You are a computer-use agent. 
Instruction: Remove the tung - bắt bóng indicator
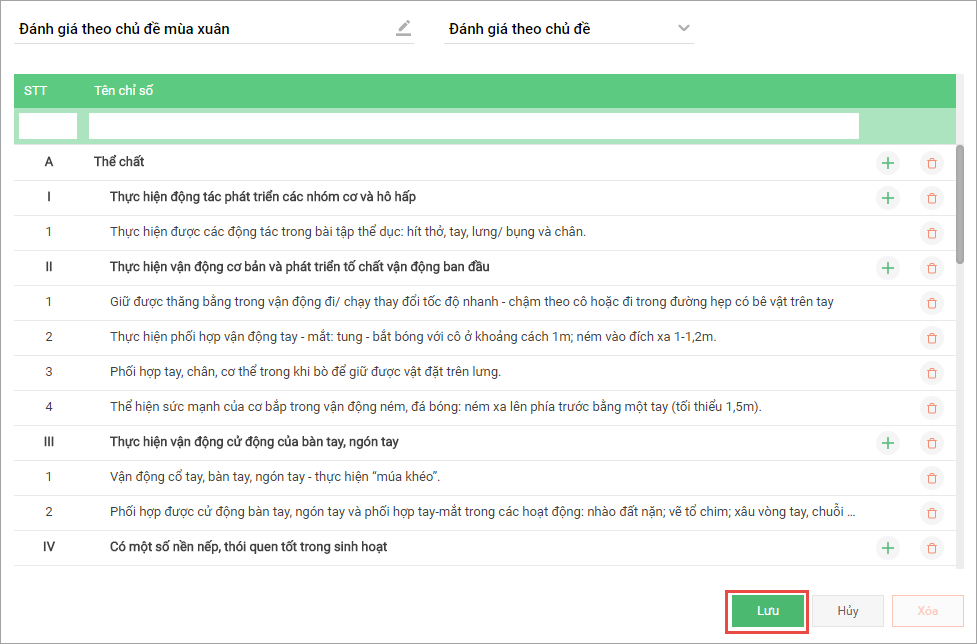932,337
